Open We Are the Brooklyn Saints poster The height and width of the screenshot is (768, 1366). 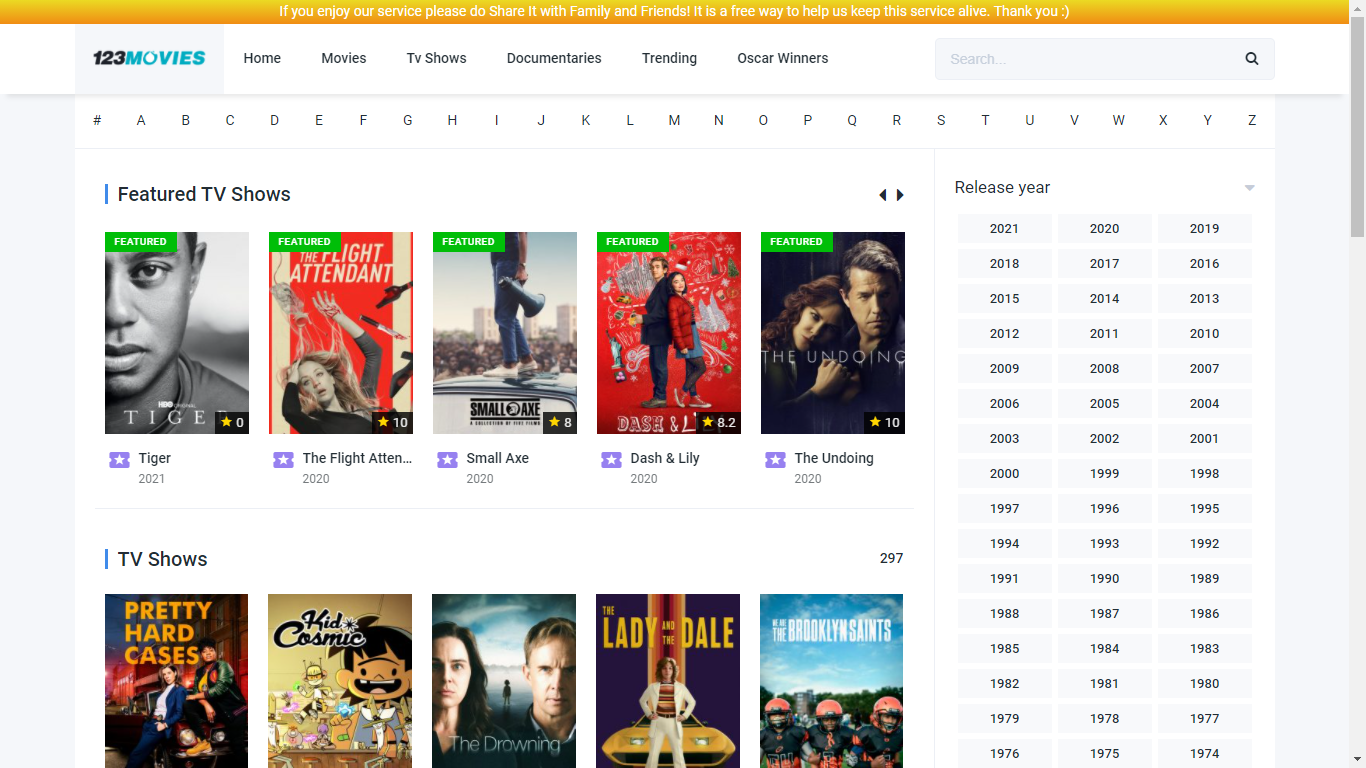point(831,681)
